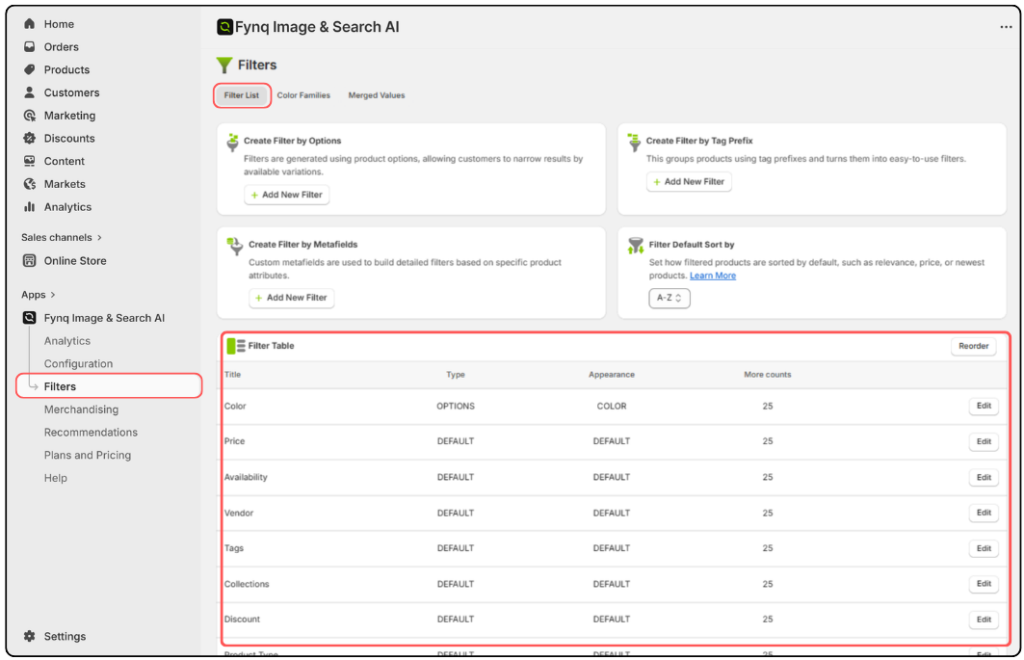The width and height of the screenshot is (1024, 660).
Task: Click the Customers person icon
Action: 29,92
